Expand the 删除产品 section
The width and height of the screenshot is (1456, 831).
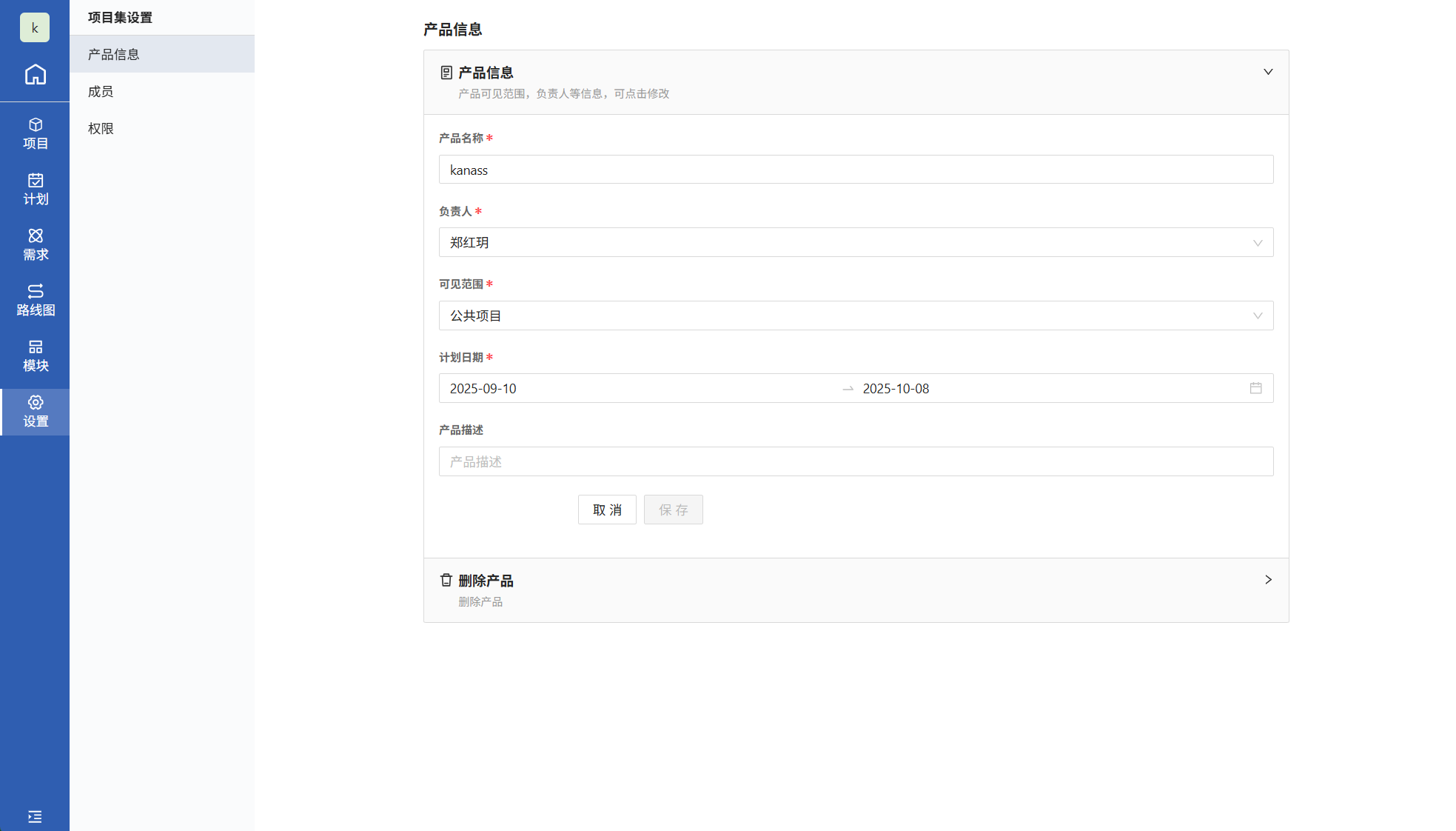click(1267, 580)
